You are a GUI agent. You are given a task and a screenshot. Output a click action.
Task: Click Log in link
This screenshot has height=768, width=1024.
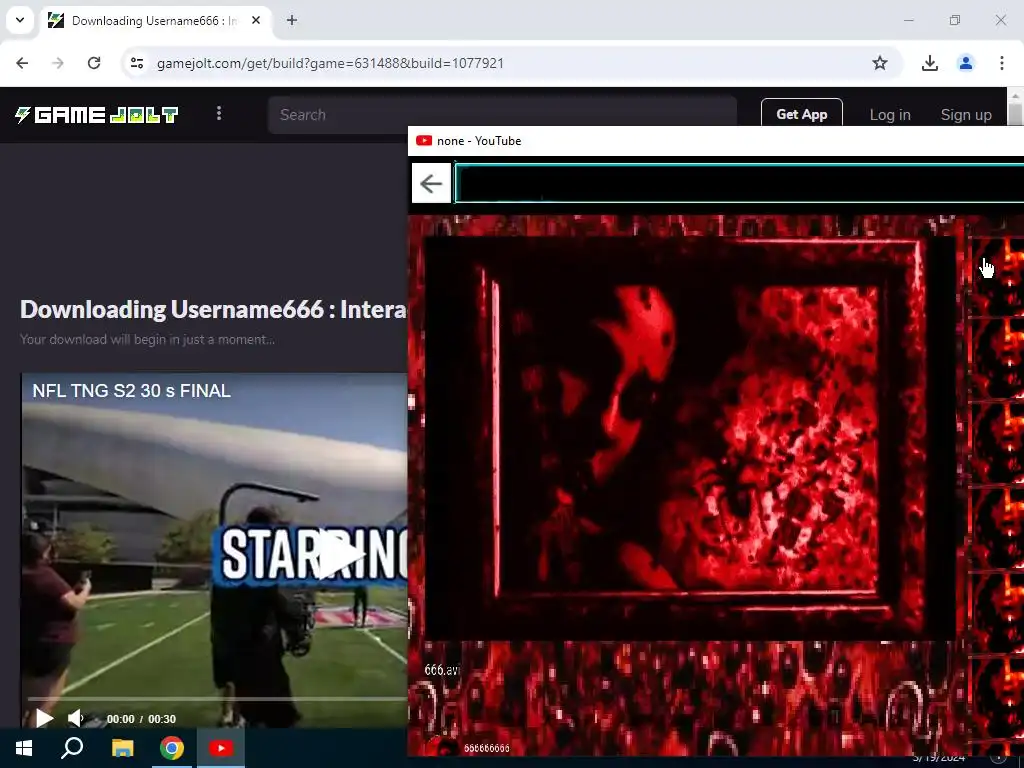(x=889, y=115)
